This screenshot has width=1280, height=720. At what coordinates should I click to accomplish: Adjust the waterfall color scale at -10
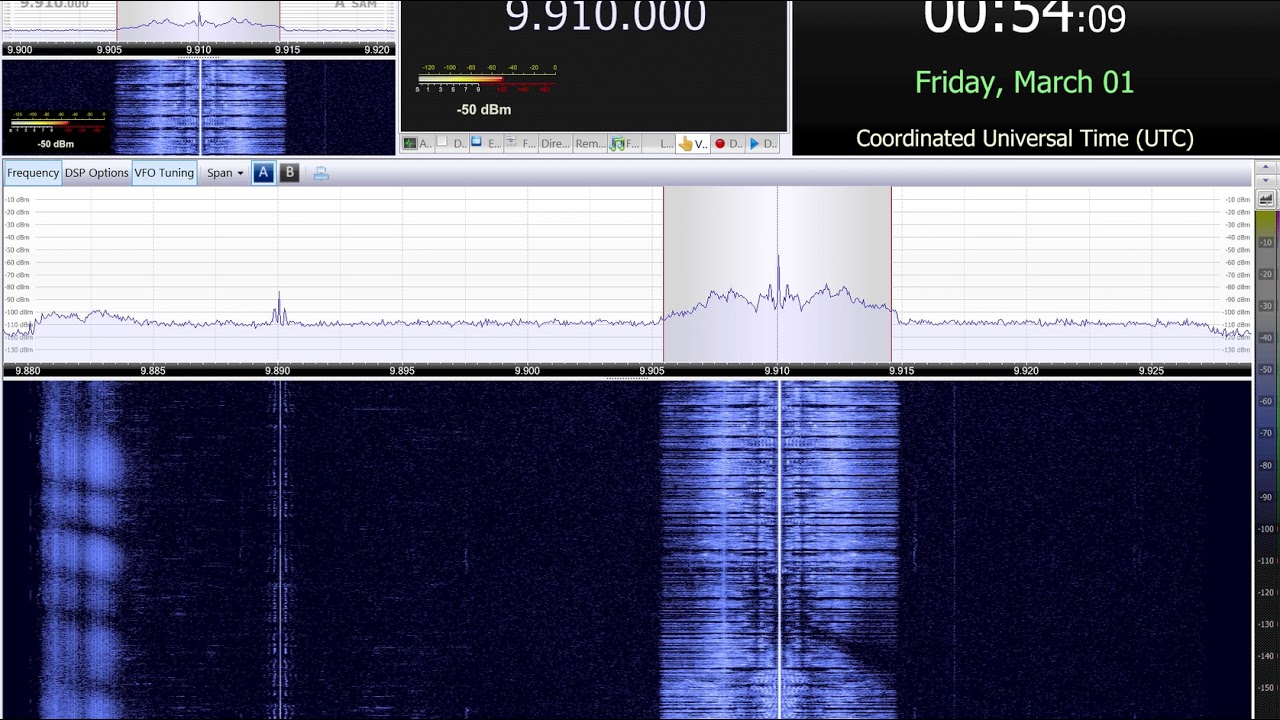click(1266, 243)
